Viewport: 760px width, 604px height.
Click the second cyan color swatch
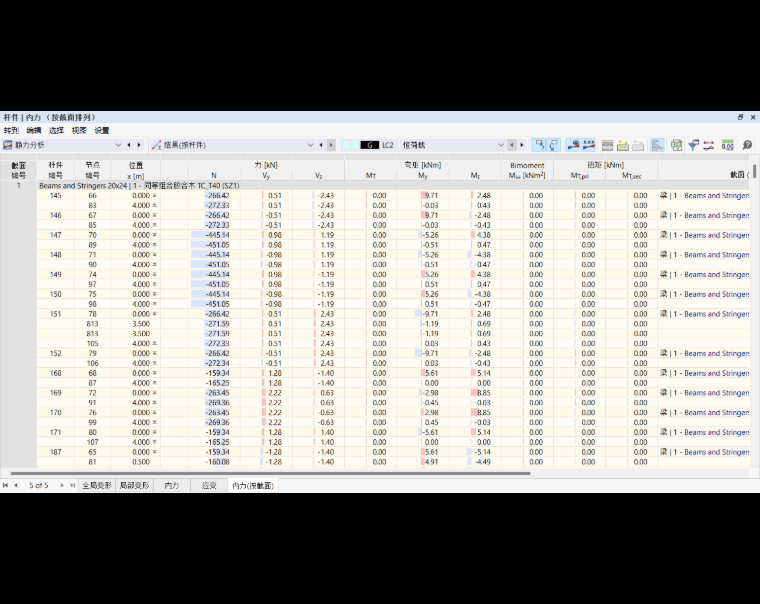[x=355, y=145]
